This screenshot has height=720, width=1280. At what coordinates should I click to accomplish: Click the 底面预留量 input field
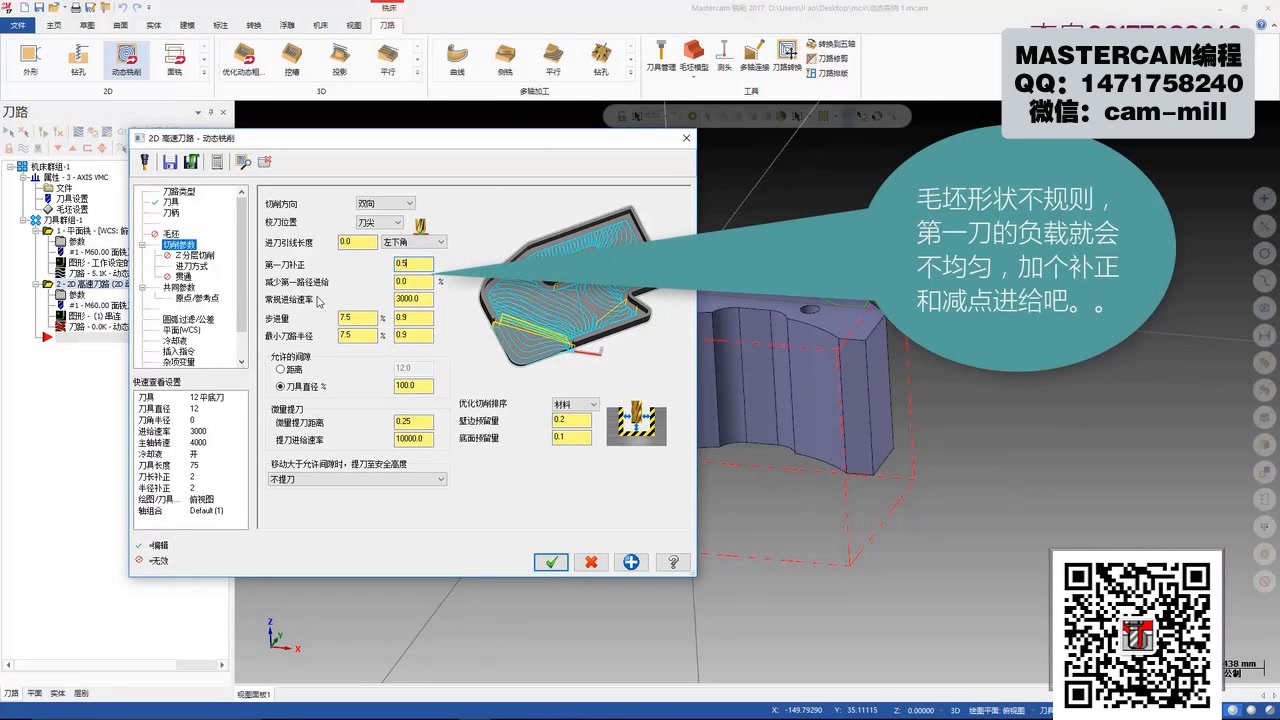(572, 437)
